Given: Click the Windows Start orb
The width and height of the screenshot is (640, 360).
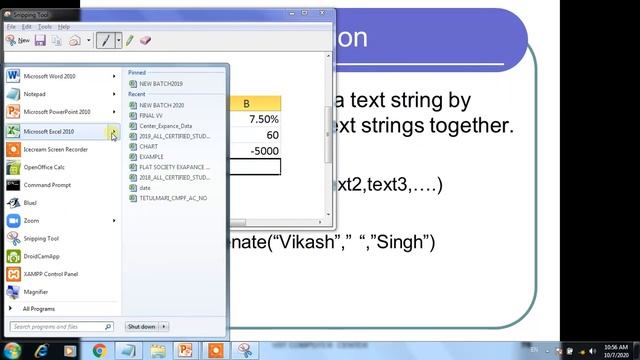Looking at the screenshot, I should coord(12,350).
